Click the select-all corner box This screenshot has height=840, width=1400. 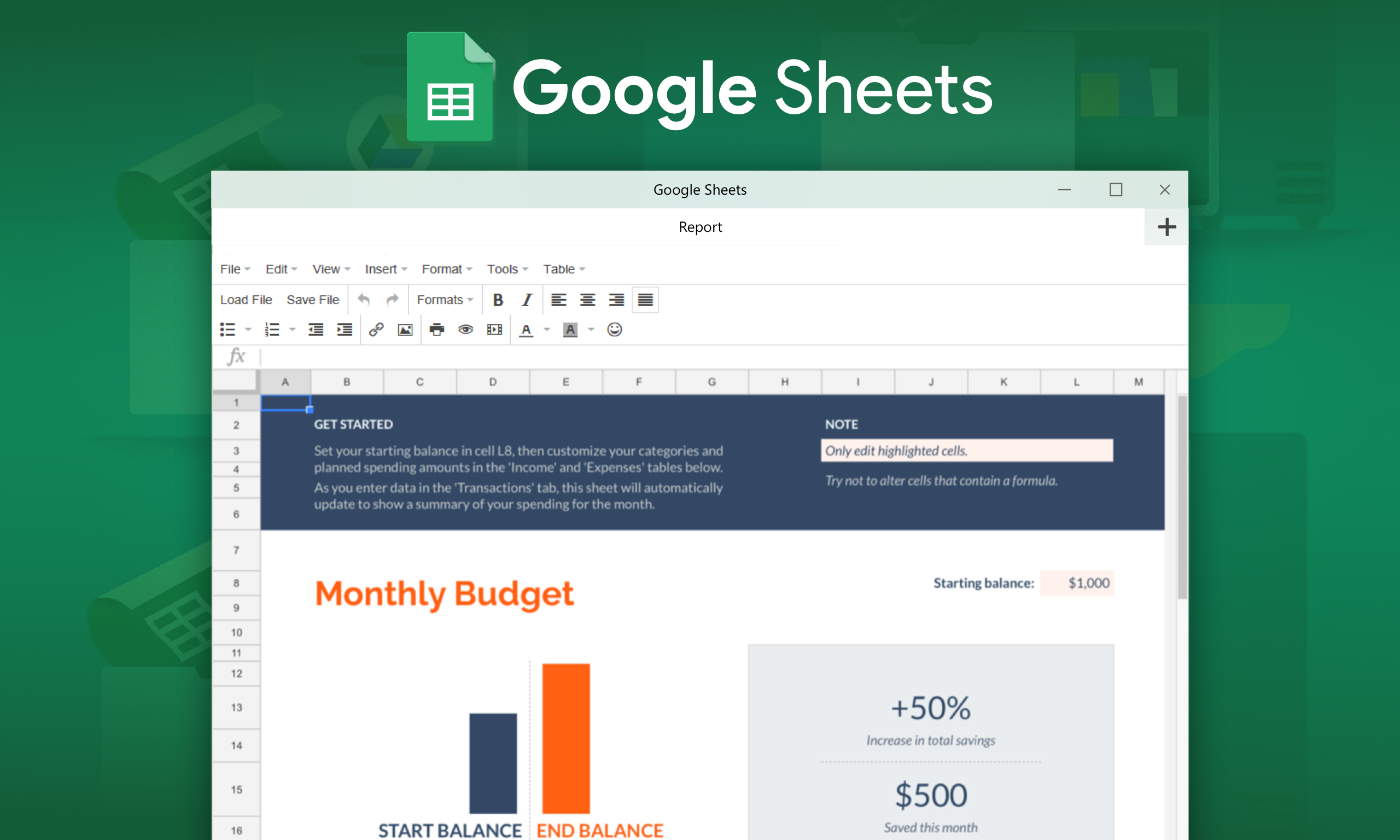pos(236,381)
